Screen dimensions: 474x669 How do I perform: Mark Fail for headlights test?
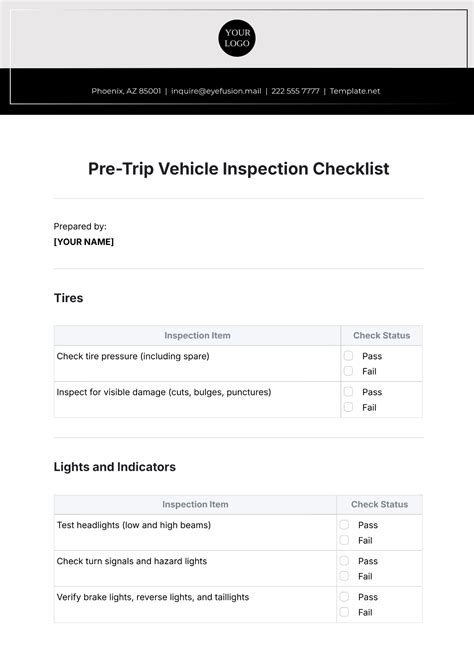(344, 540)
